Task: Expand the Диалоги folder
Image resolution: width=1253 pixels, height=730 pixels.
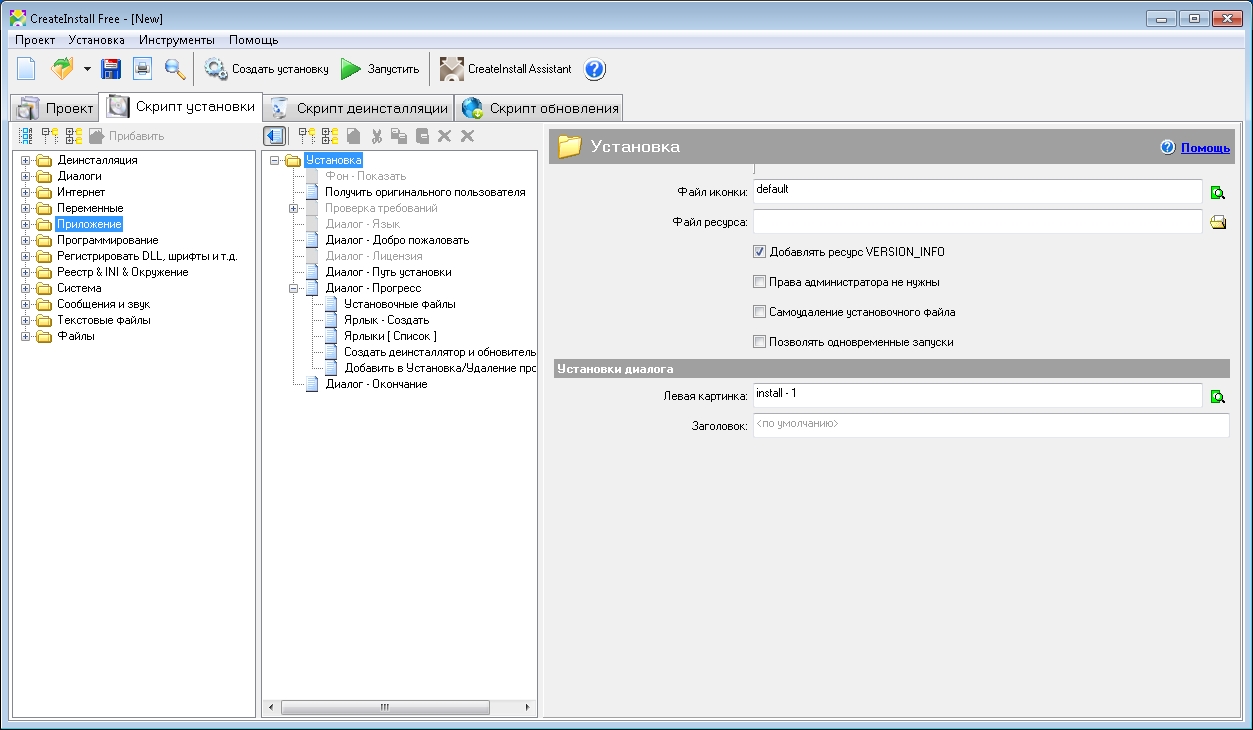Action: coord(25,176)
